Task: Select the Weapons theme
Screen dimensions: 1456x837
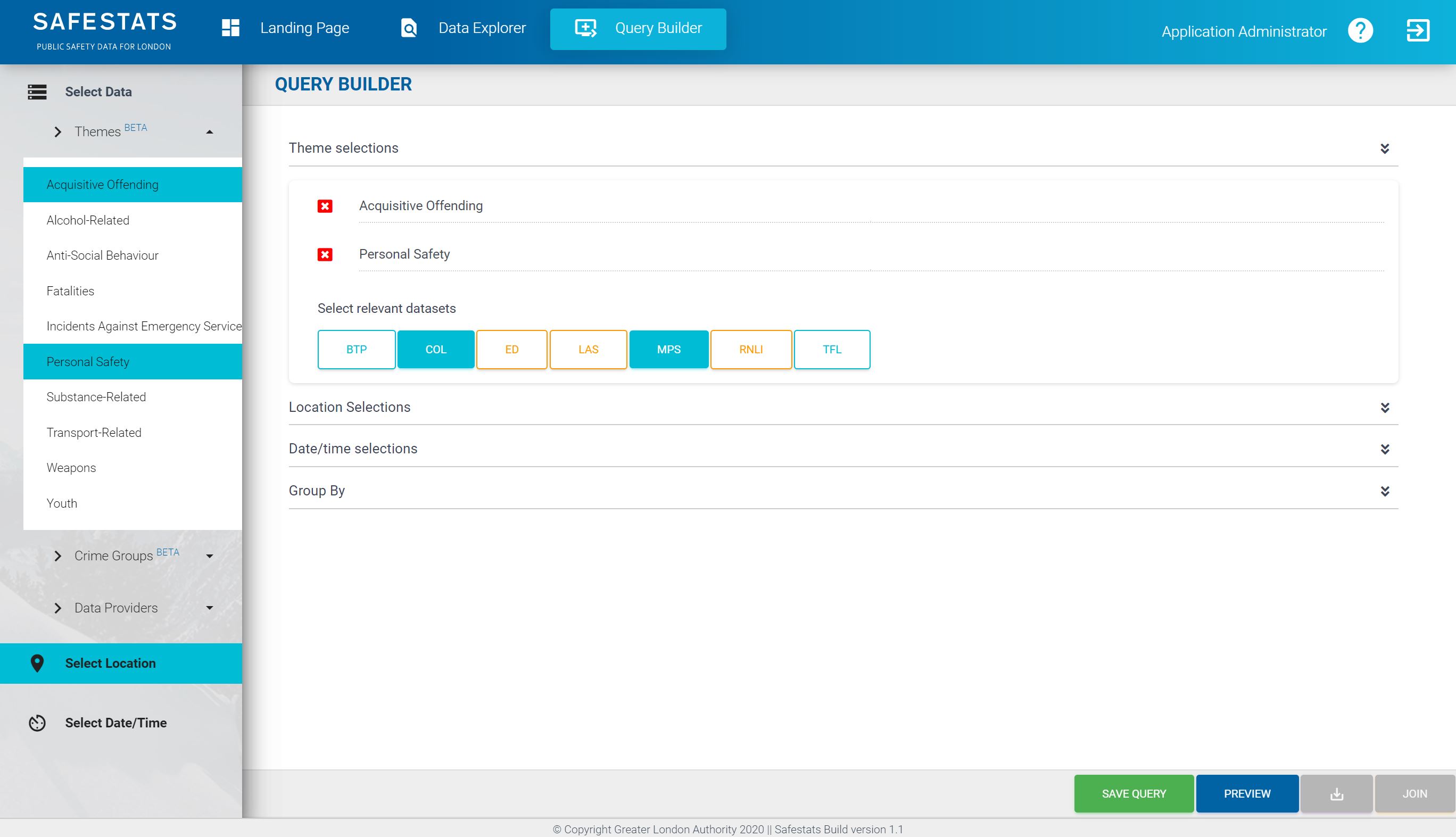Action: [x=132, y=467]
